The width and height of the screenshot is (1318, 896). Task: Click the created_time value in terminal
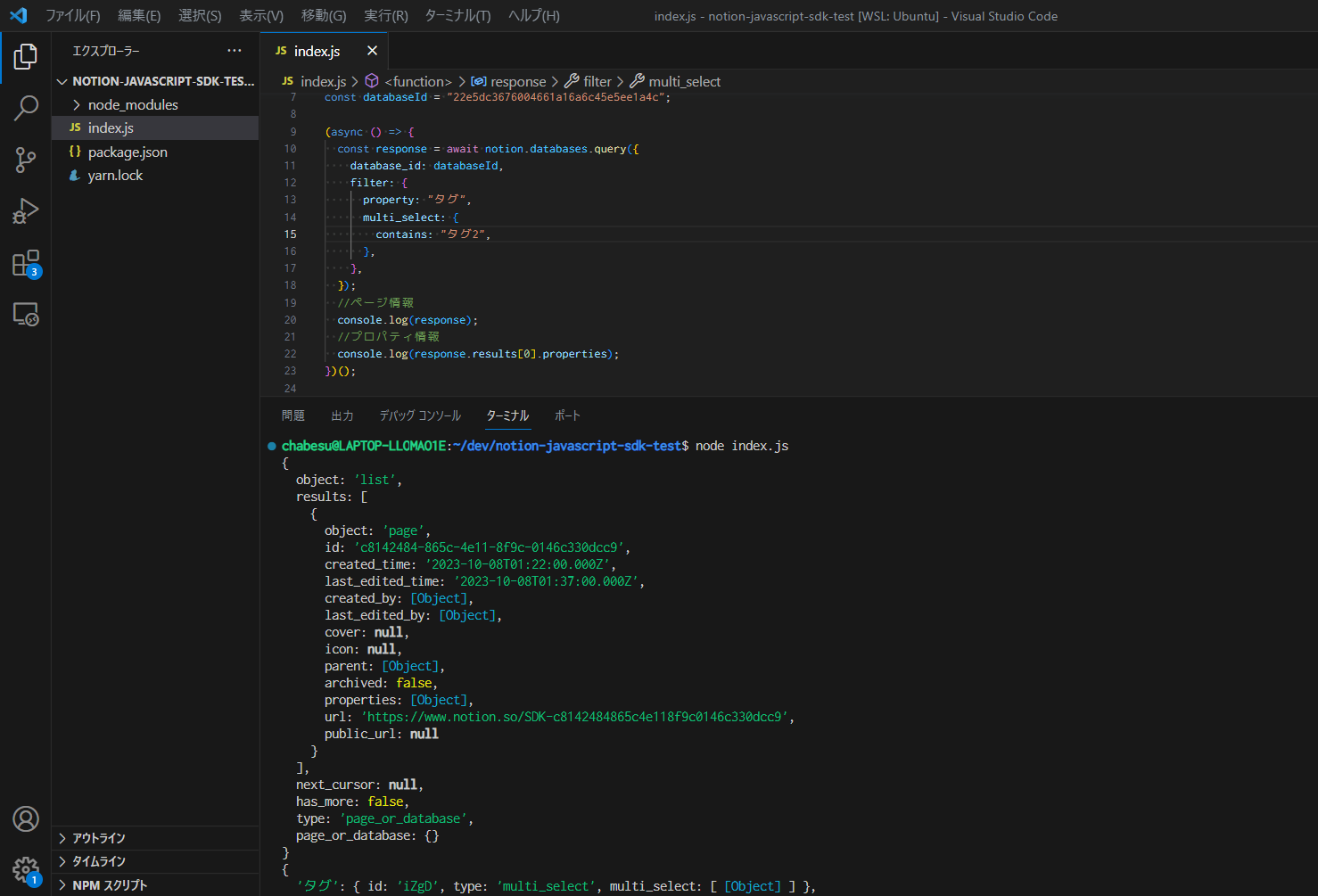coord(517,564)
